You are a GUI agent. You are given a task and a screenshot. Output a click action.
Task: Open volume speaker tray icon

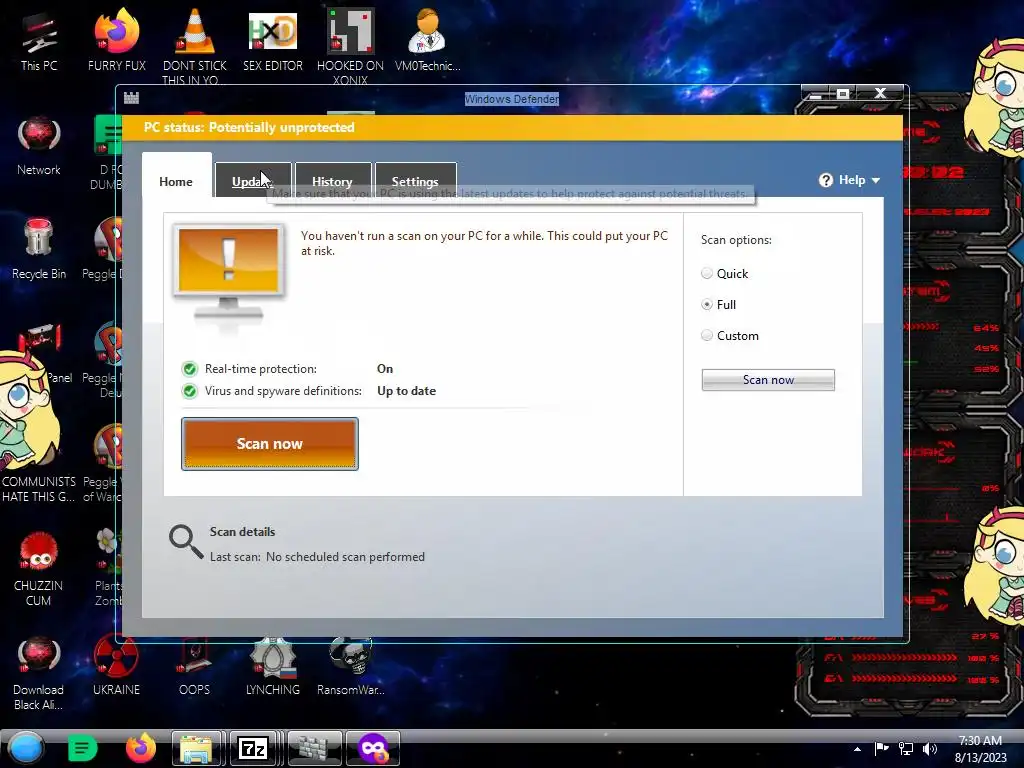(x=930, y=748)
